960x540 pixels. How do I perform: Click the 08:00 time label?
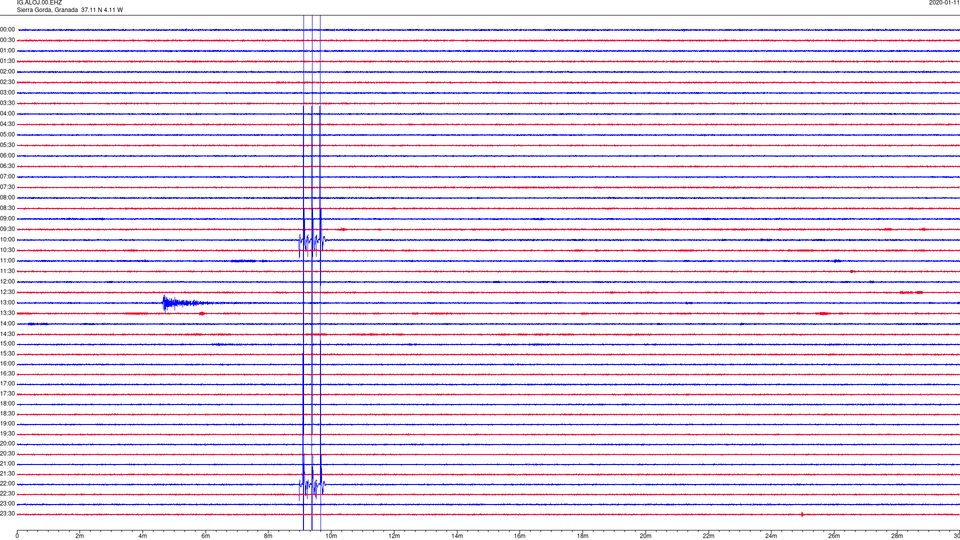(7, 198)
